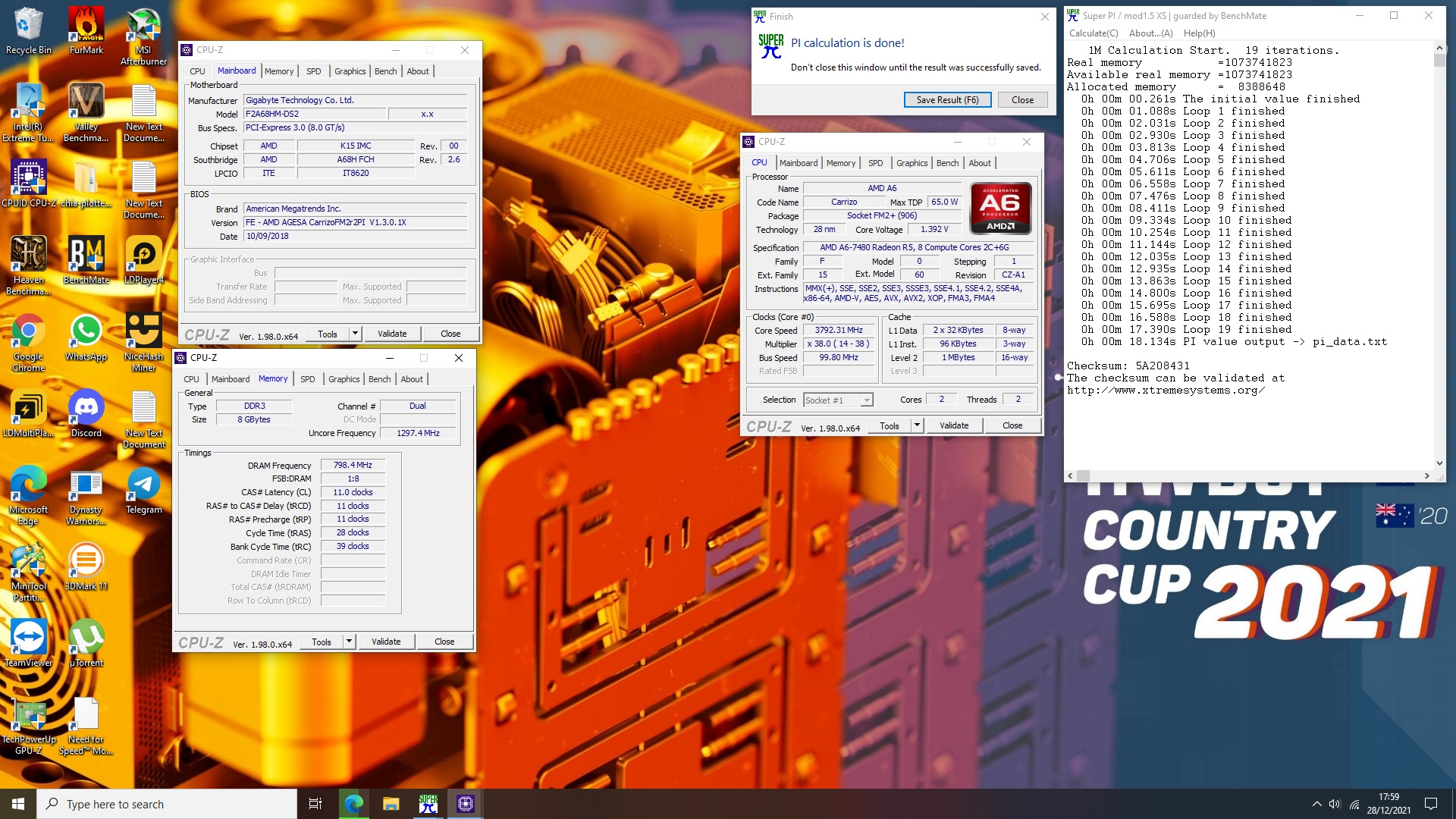
Task: Click Close button in CPU tab window
Action: 1012,425
